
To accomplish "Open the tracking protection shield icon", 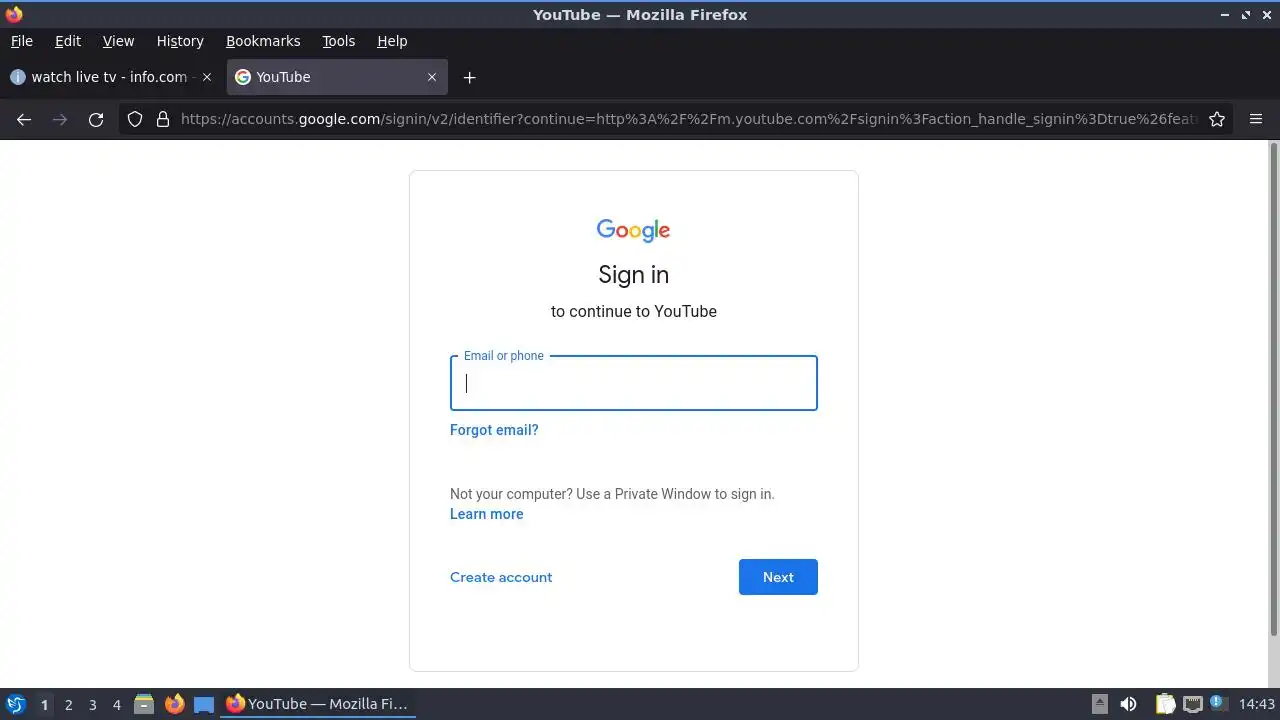I will pyautogui.click(x=135, y=119).
